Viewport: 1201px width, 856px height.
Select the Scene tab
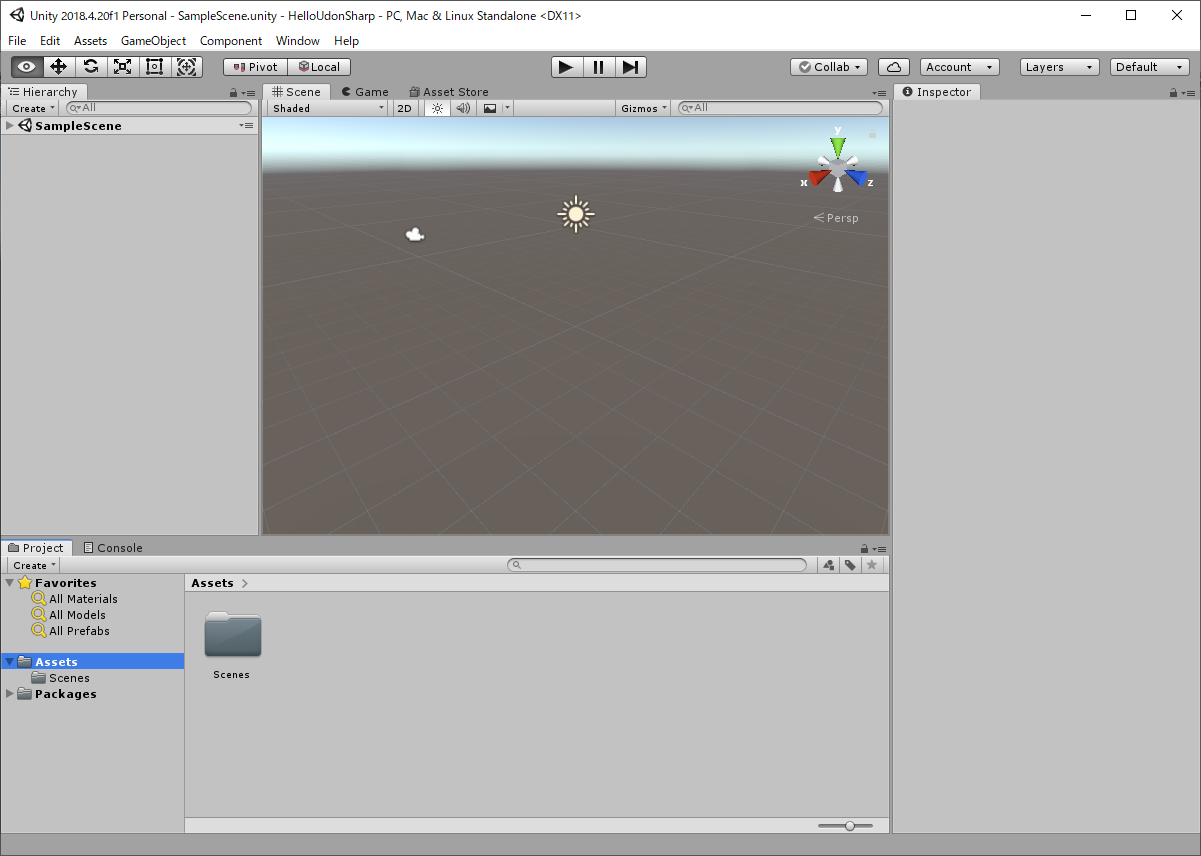(296, 92)
